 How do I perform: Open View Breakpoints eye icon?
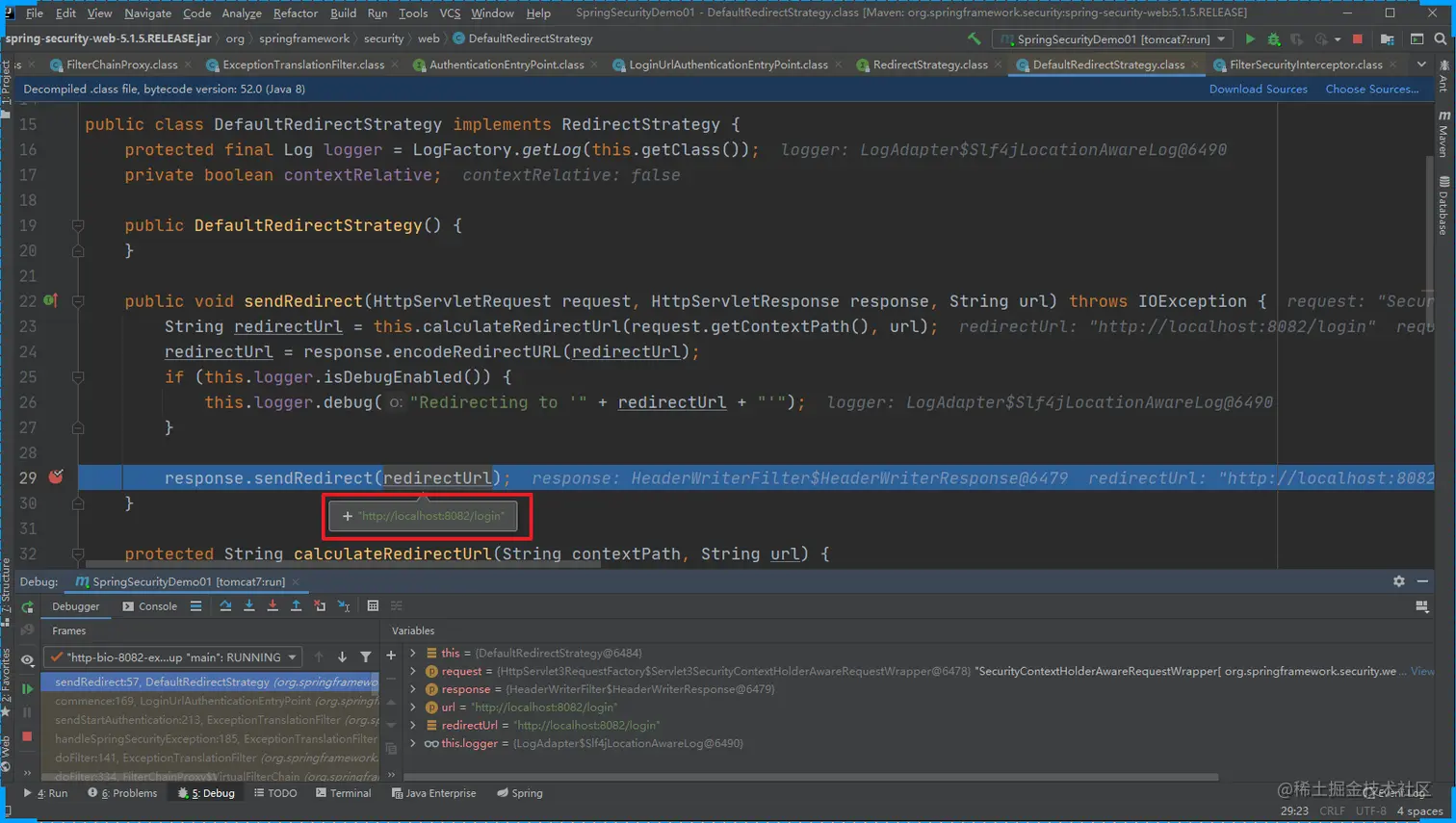27,659
